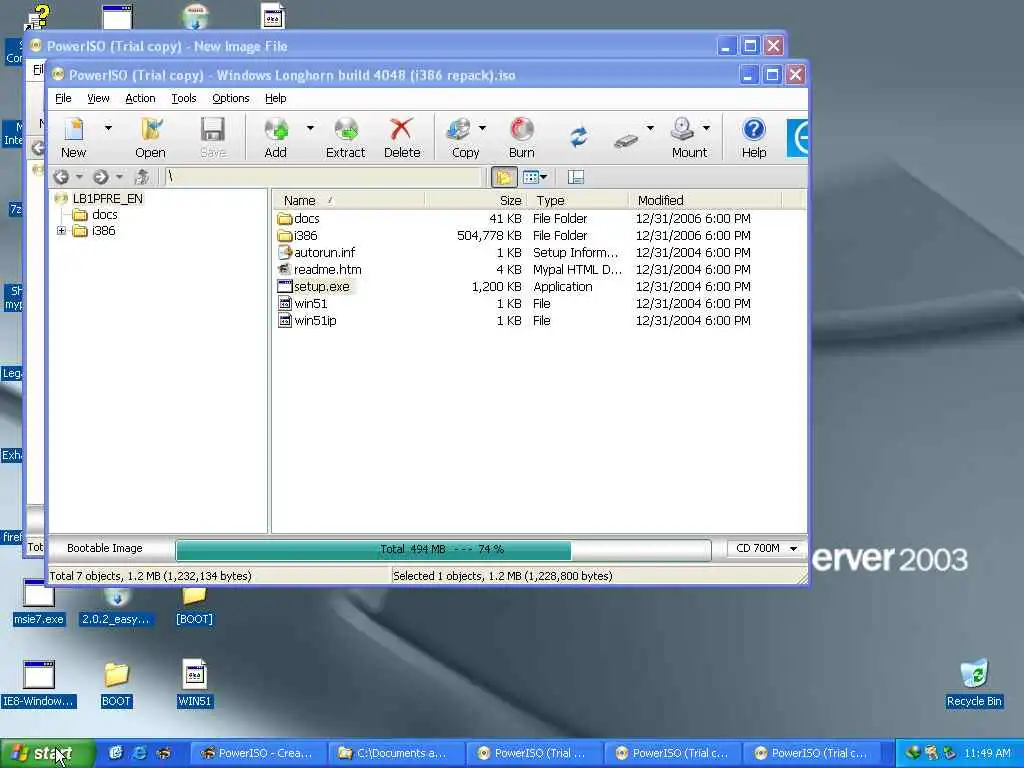The width and height of the screenshot is (1024, 768).
Task: Open the CD 700M media dropdown
Action: 765,549
